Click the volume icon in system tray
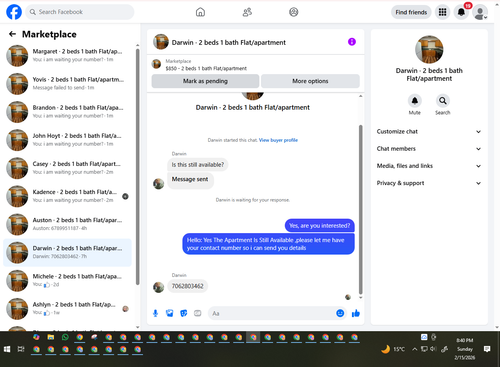Screen dimensions: 500x367 [433, 349]
